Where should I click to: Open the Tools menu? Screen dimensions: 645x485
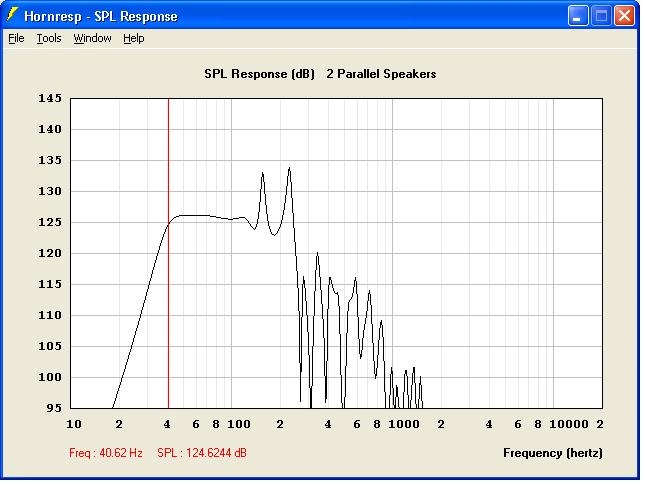click(49, 38)
